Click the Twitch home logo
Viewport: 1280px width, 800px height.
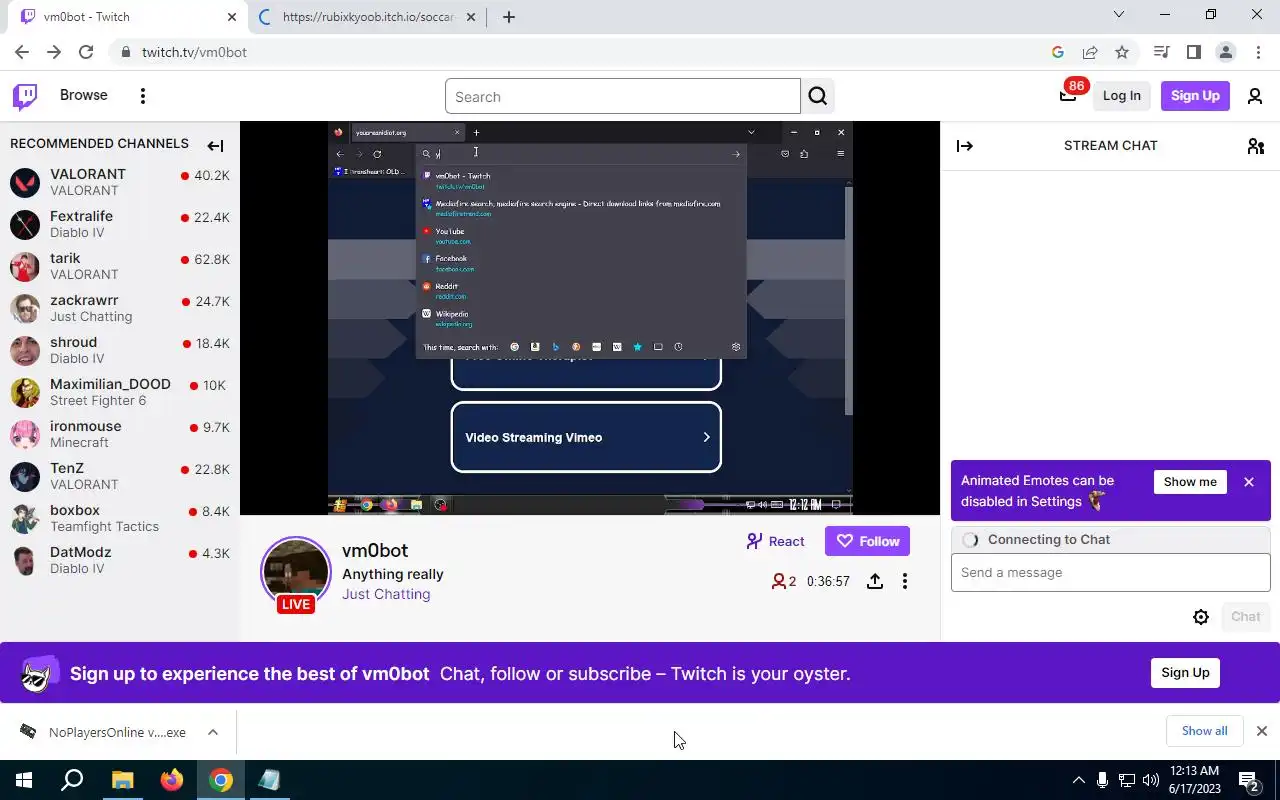point(25,96)
